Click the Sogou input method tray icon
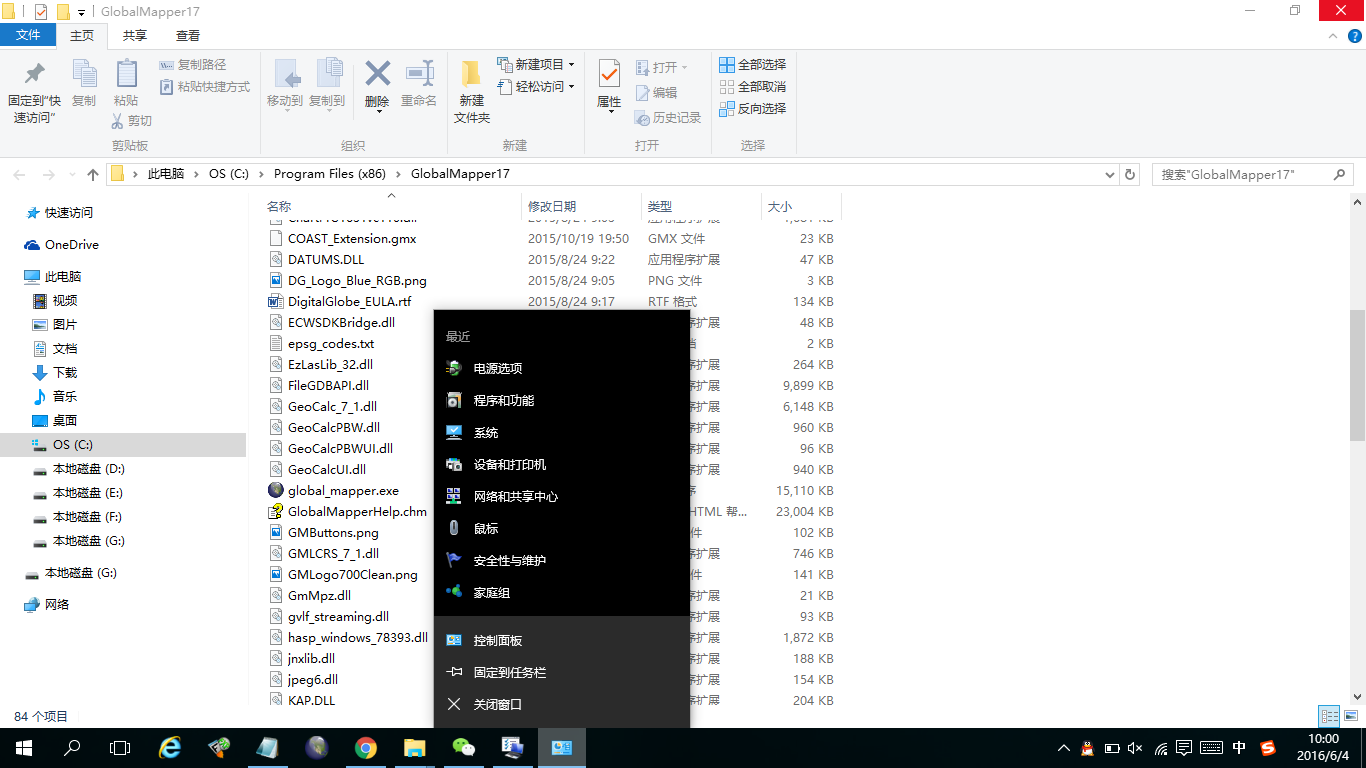 (1268, 747)
